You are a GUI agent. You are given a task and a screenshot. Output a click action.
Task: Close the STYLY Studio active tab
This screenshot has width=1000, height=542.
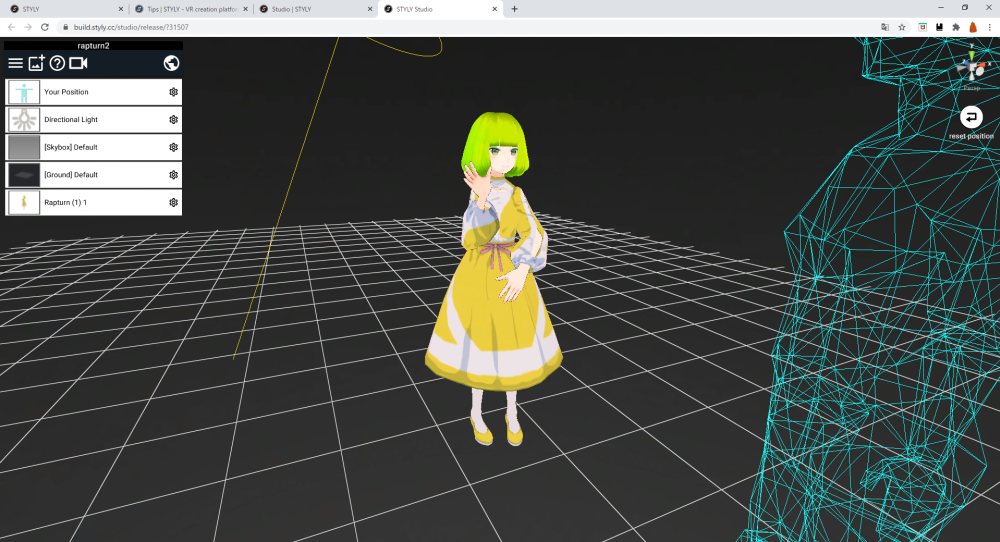(x=494, y=9)
